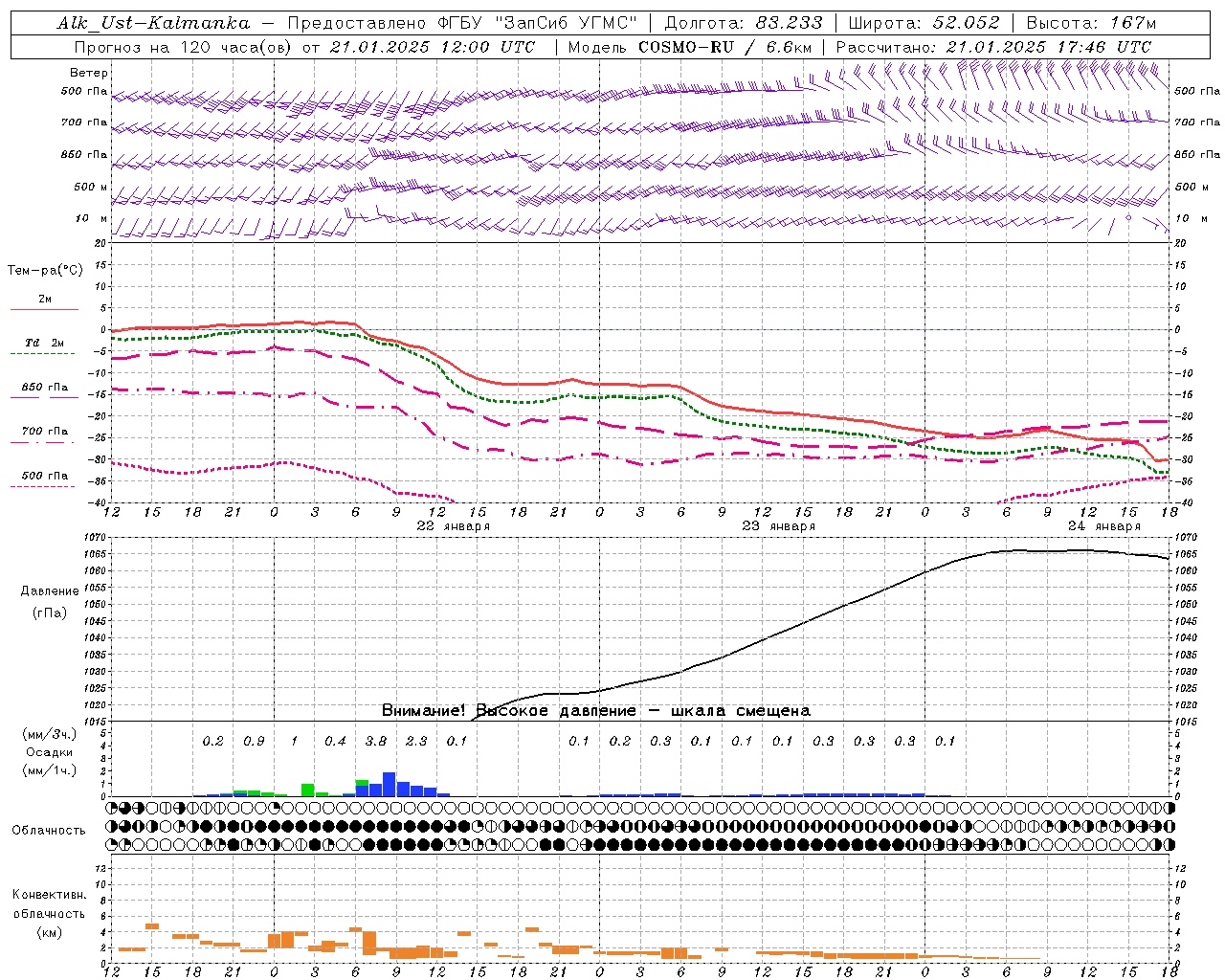Click the tallest blue precipitation bar
Screen dimensions: 1225x980
(390, 785)
